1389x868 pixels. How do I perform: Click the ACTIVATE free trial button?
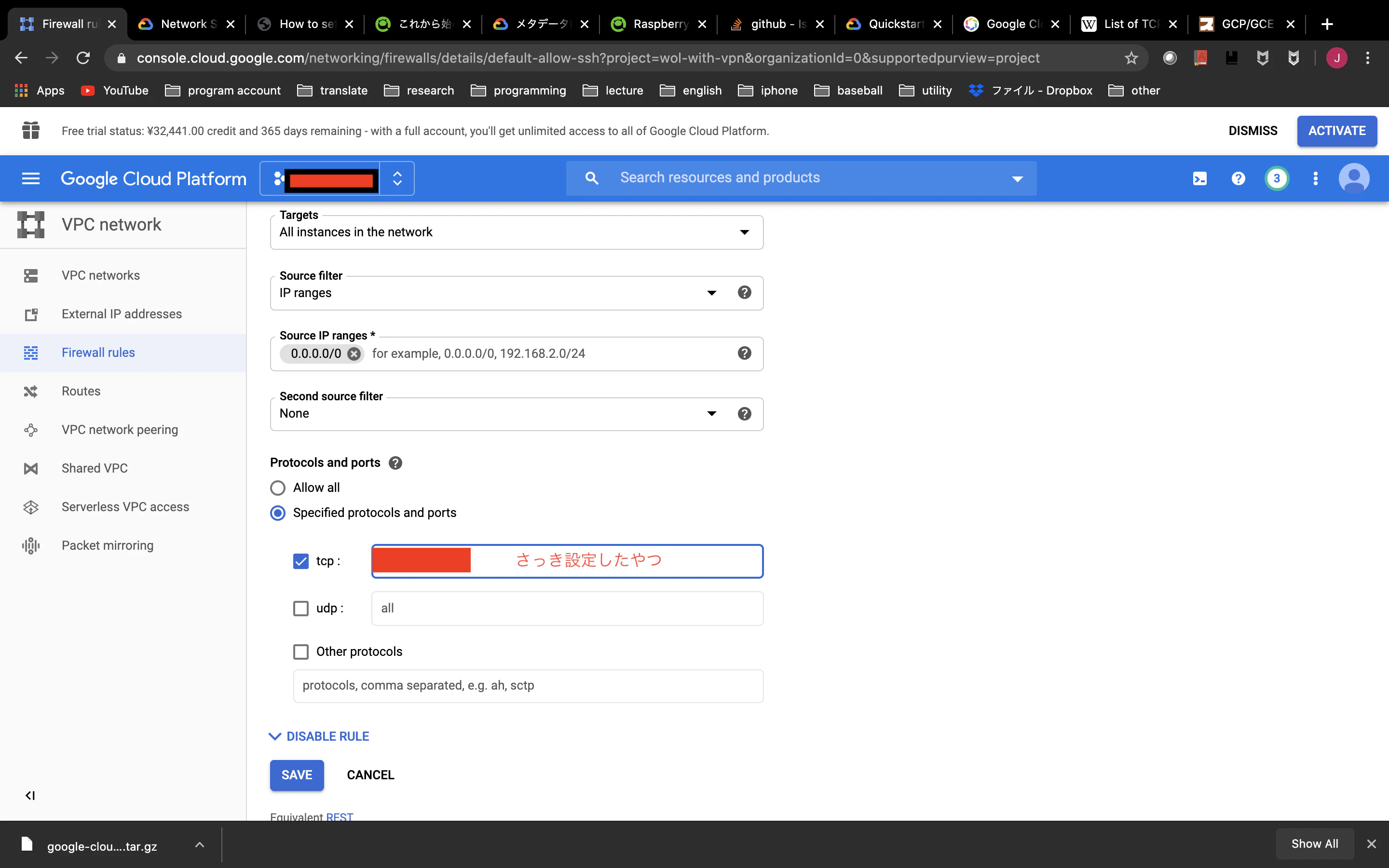[1336, 131]
